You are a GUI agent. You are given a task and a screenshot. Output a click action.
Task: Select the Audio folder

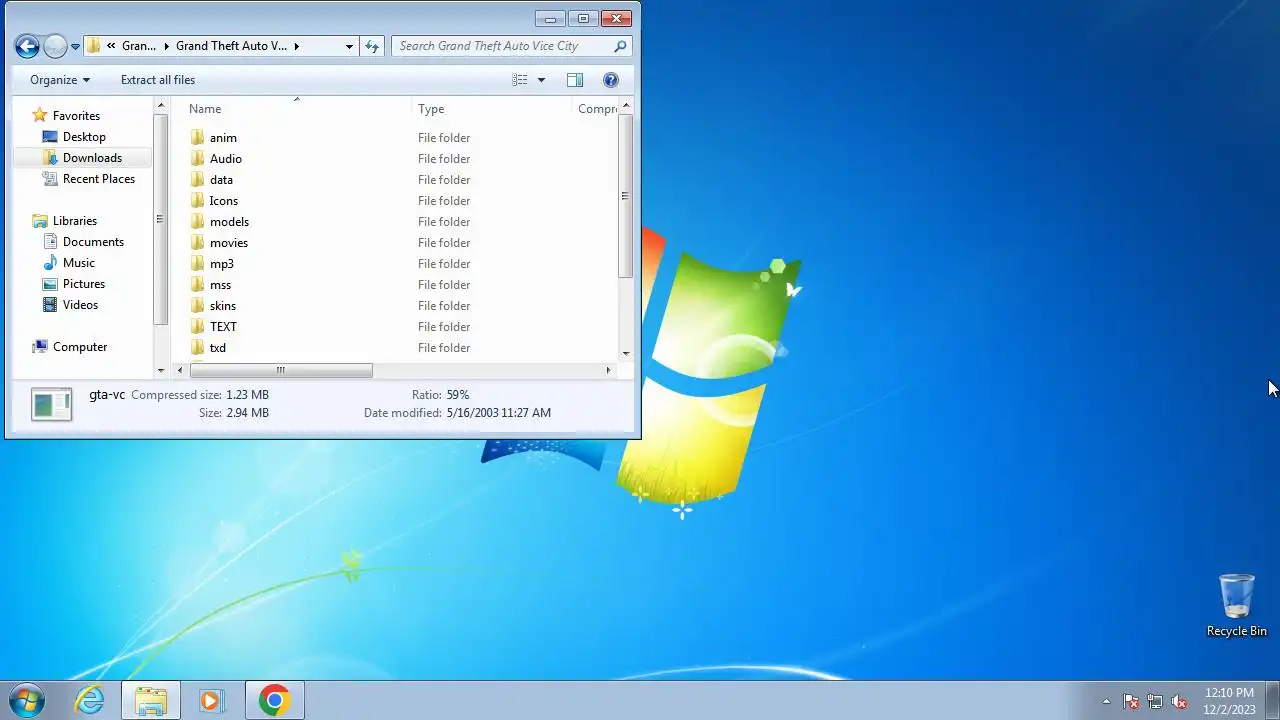tap(226, 159)
